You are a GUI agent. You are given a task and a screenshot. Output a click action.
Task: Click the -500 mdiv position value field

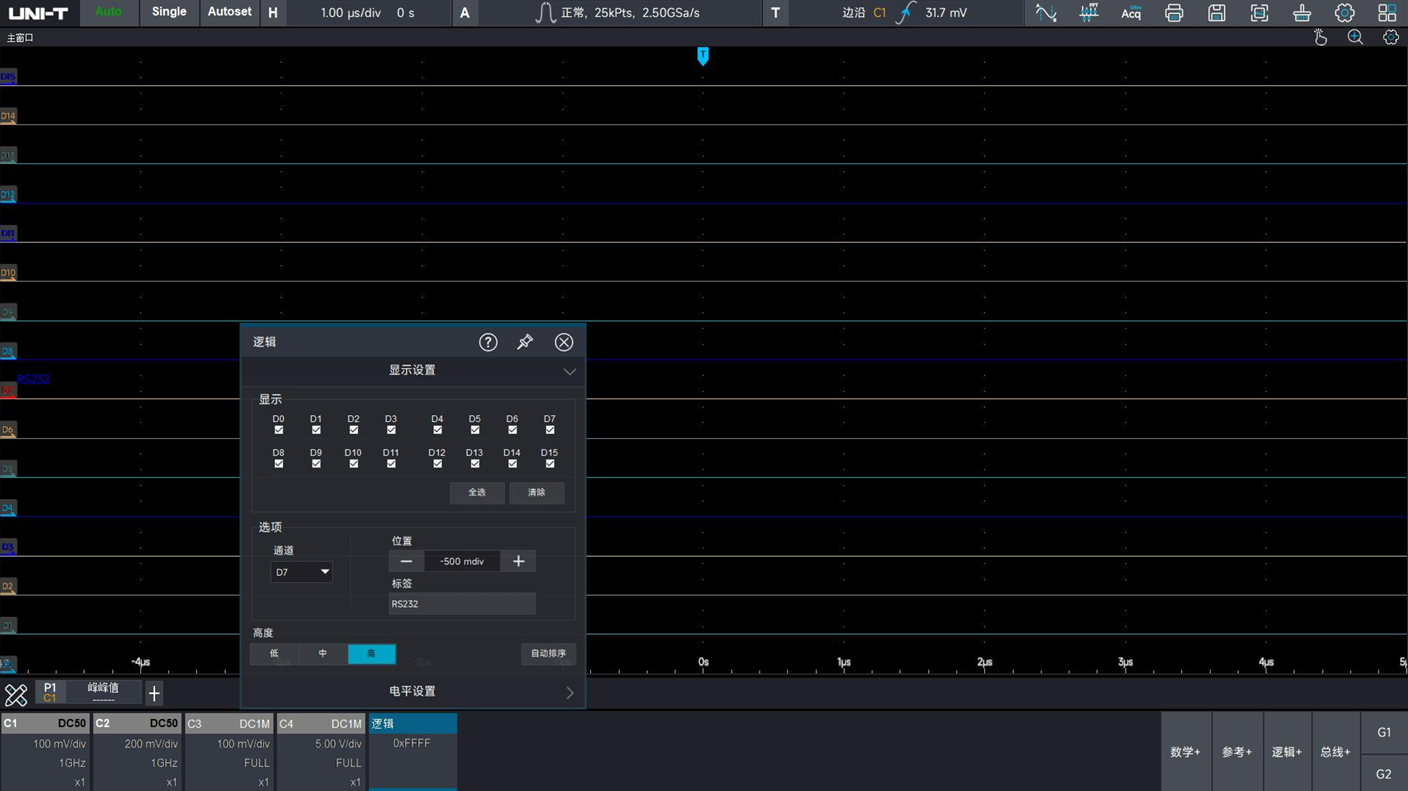click(x=462, y=561)
